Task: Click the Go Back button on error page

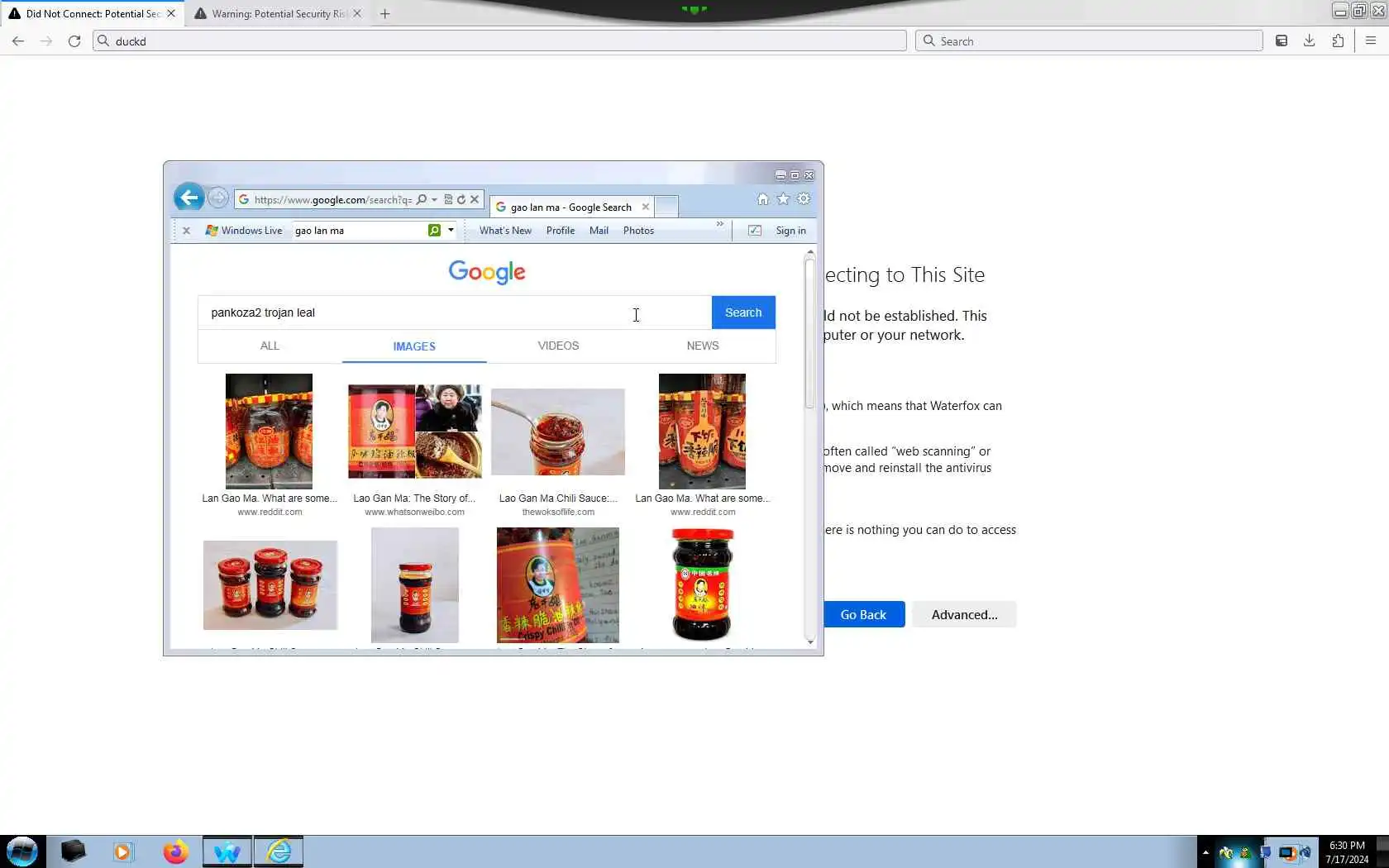Action: click(x=864, y=614)
